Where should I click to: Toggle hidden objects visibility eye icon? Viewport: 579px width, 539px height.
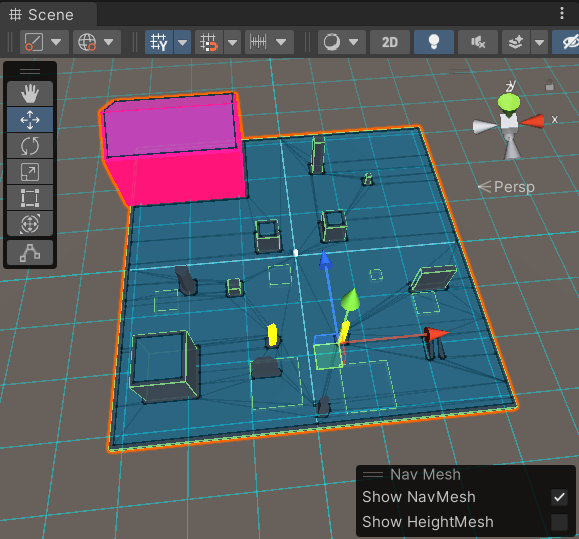click(x=569, y=42)
